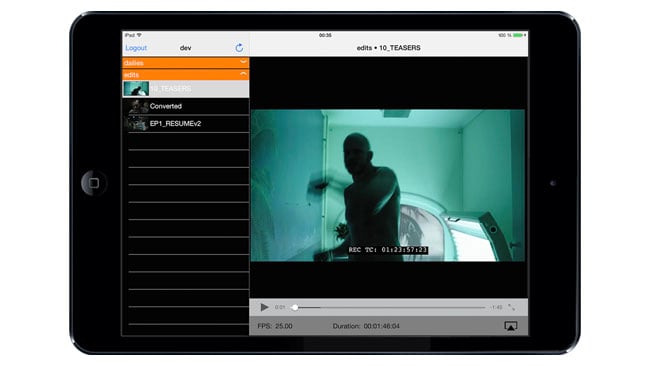This screenshot has width=650, height=366.
Task: Select the 10_TEASERS list item
Action: (186, 89)
